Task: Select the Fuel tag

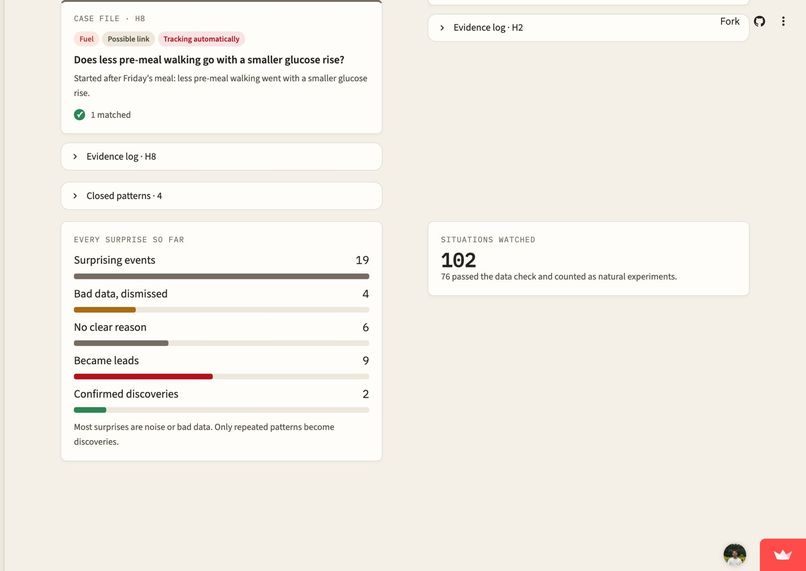Action: [x=86, y=39]
